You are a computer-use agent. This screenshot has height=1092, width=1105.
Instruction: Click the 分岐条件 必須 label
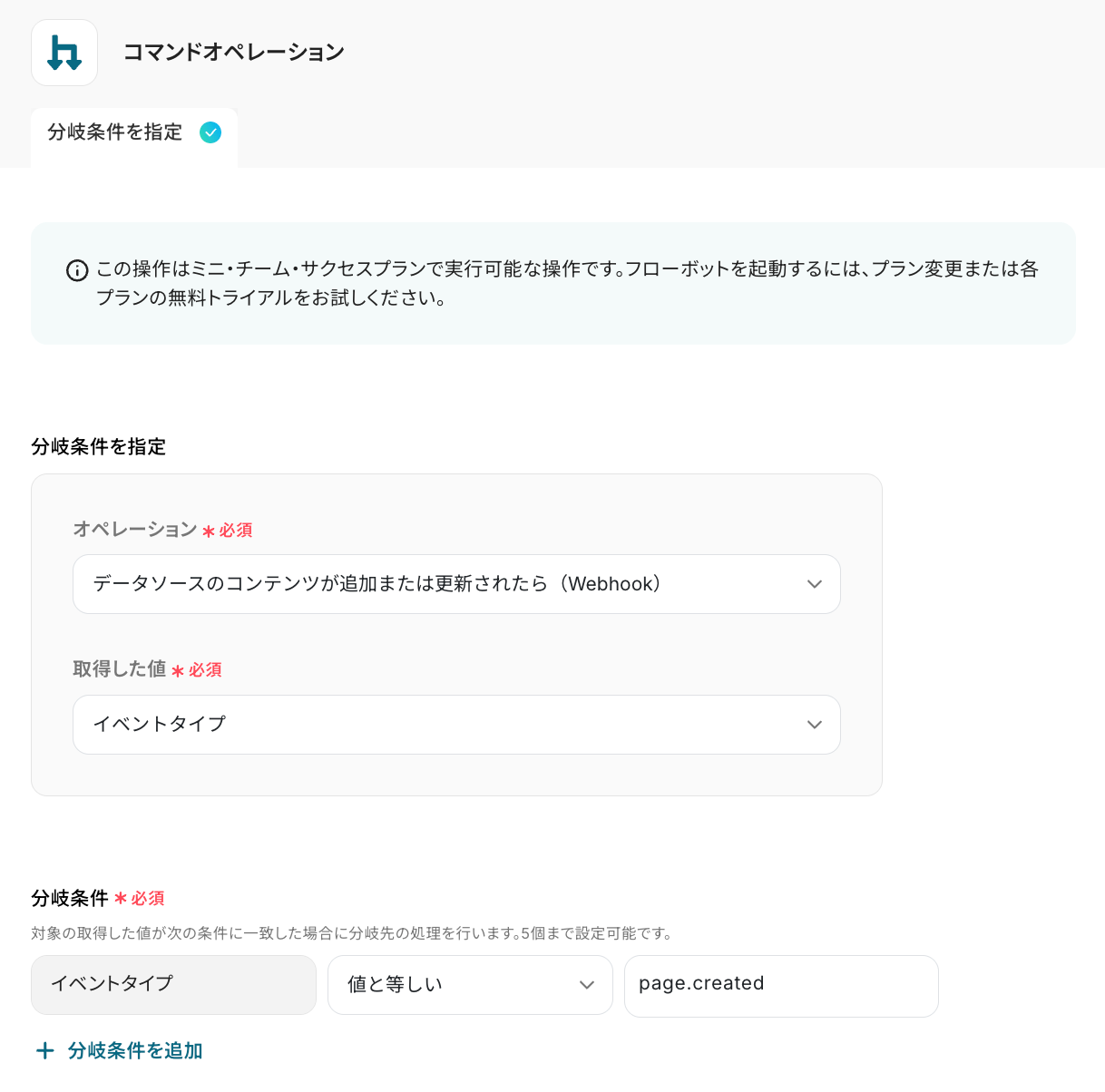point(98,898)
